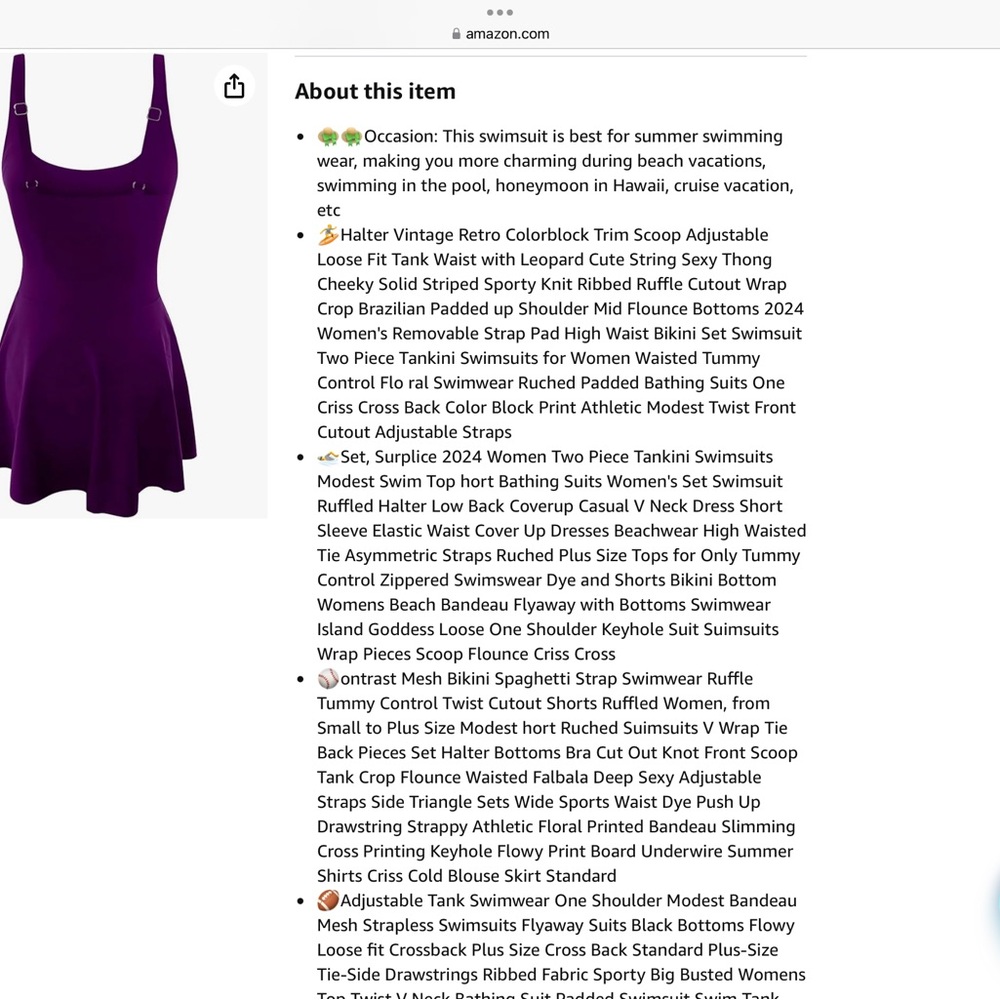Click the football emoji in the Adjustable Tank bullet
The image size is (1000, 1000).
326,900
